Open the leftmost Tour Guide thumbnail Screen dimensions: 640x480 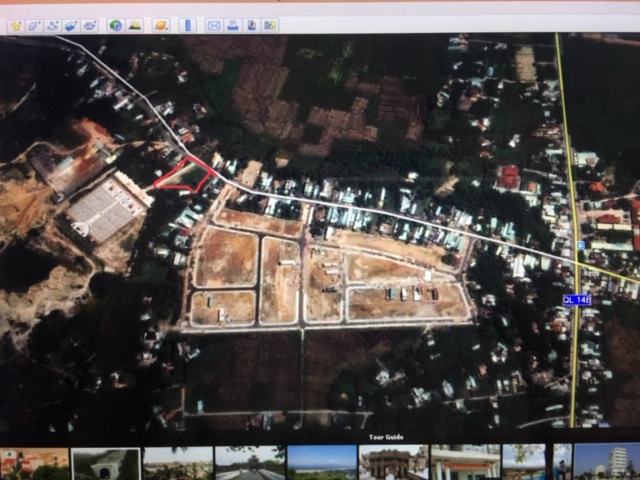click(34, 463)
